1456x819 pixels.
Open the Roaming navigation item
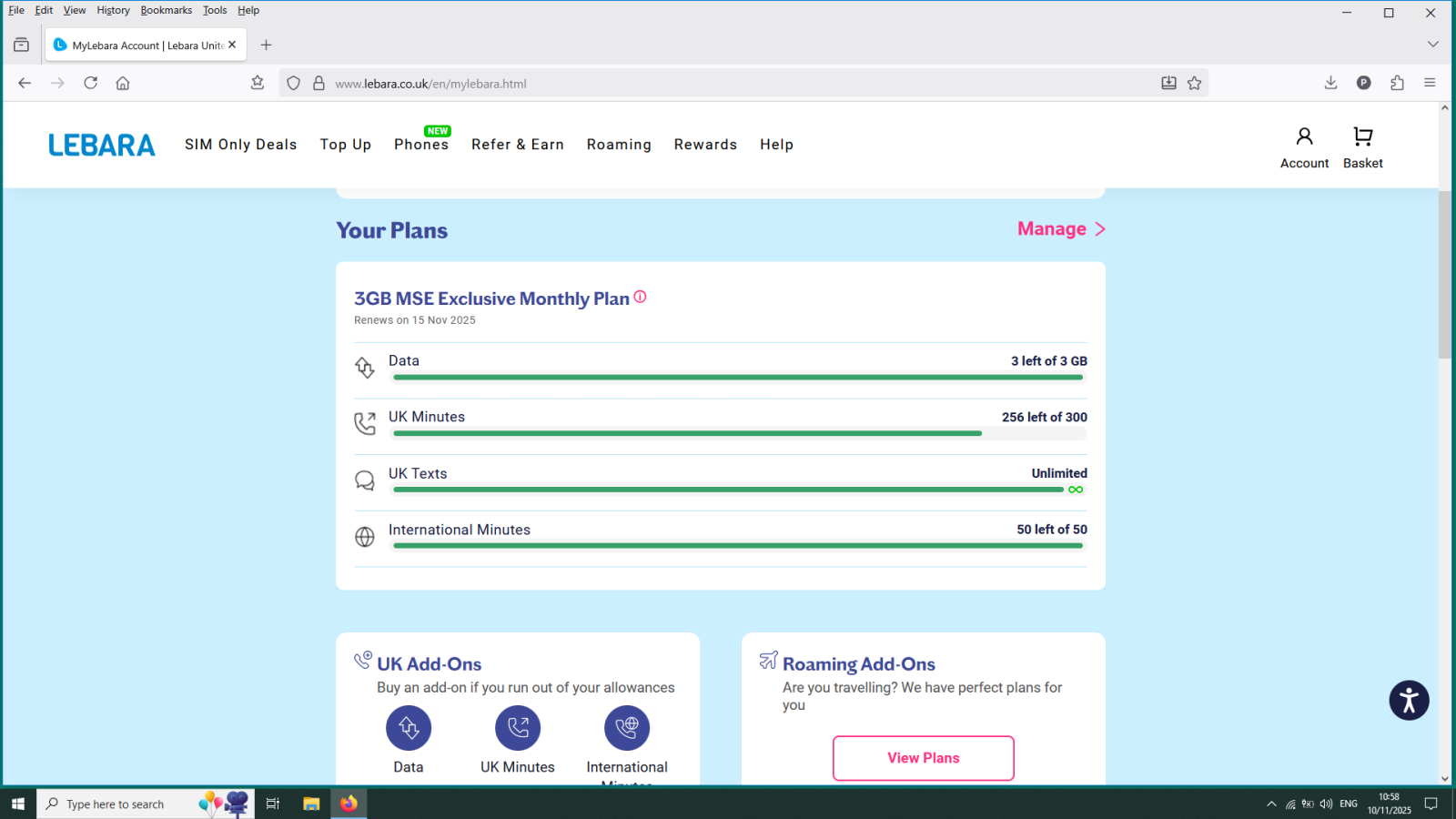click(619, 145)
